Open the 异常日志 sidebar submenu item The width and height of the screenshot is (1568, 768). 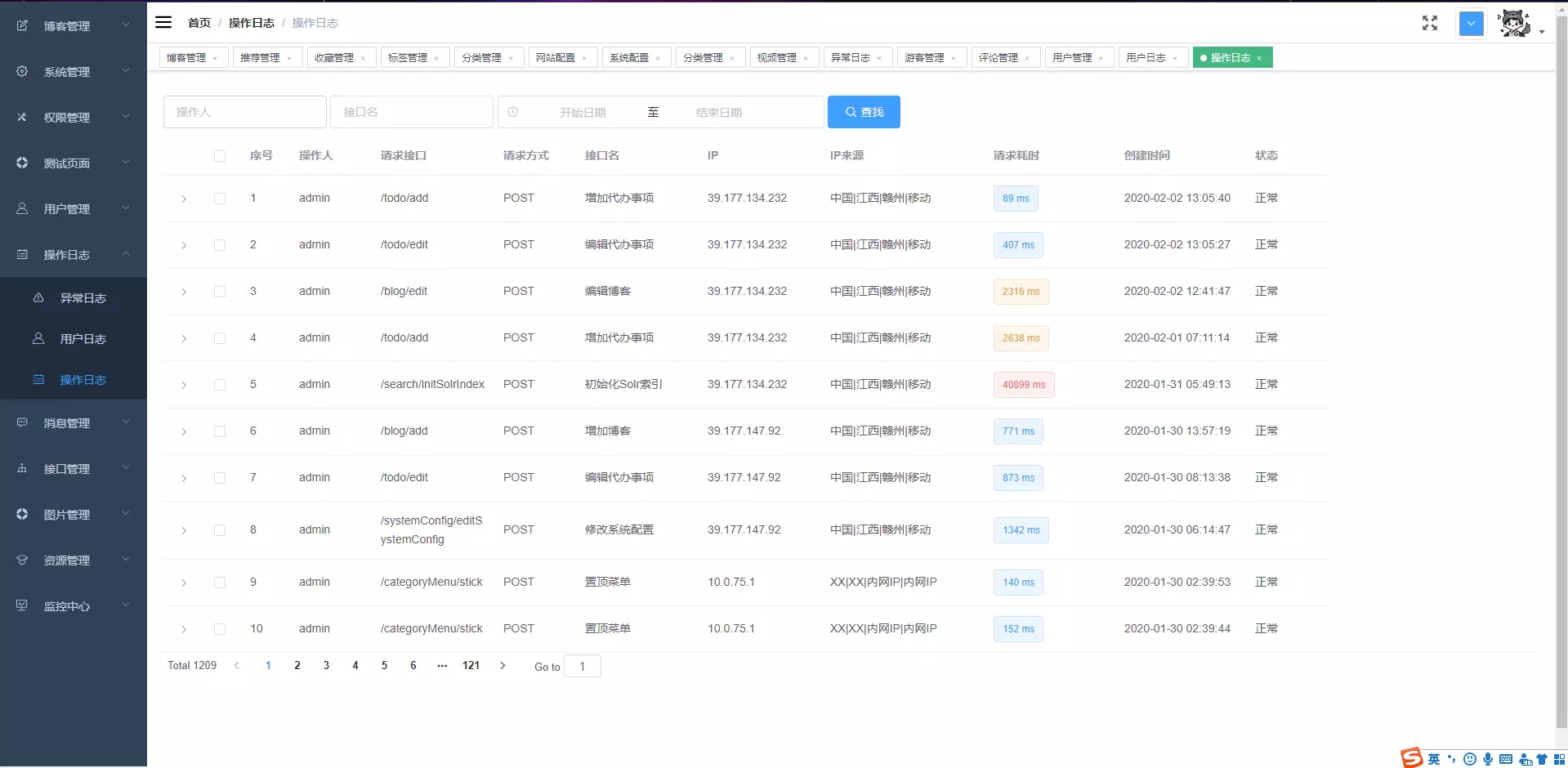74,298
